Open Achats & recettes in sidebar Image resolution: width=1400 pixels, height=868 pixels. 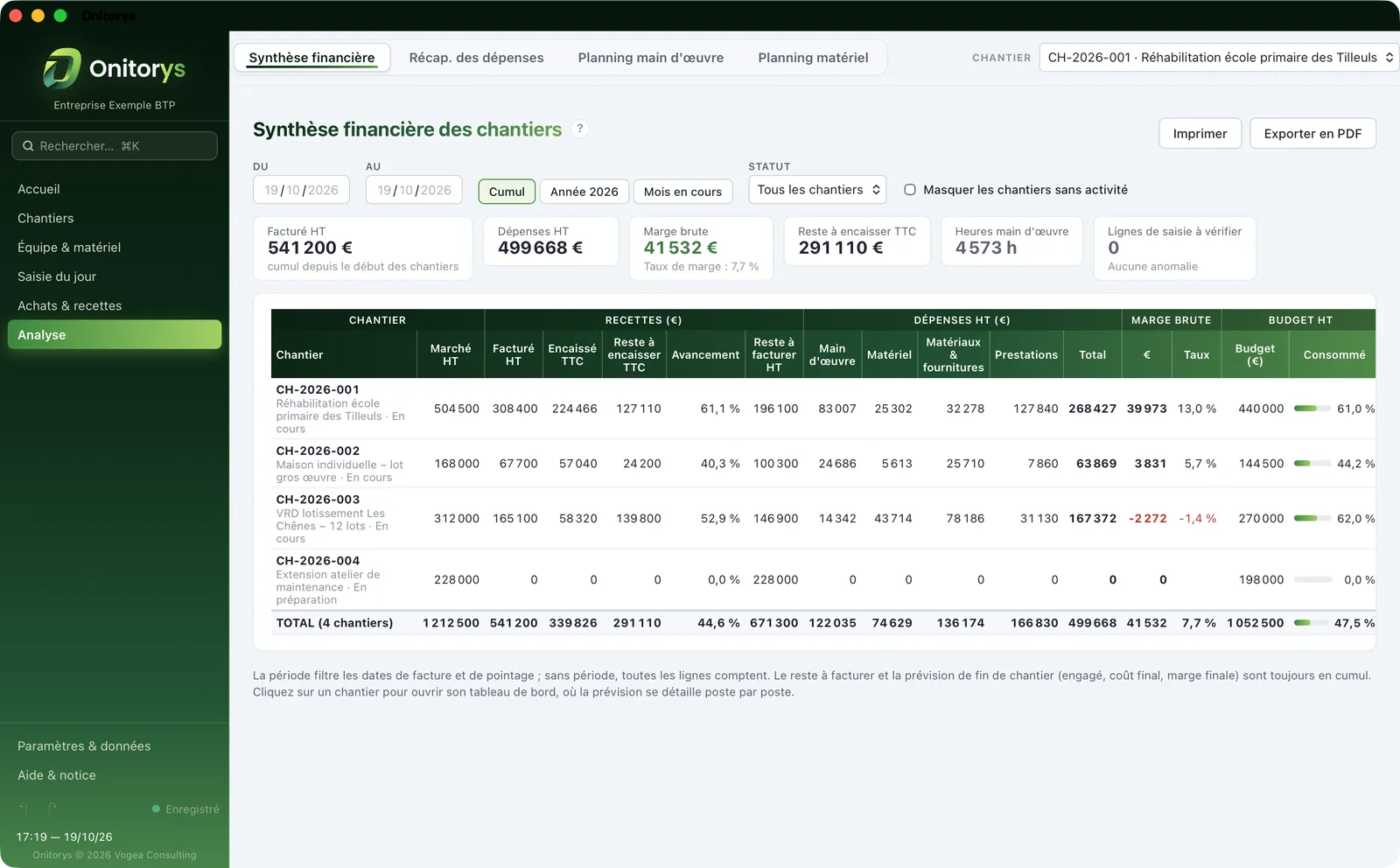click(x=115, y=305)
